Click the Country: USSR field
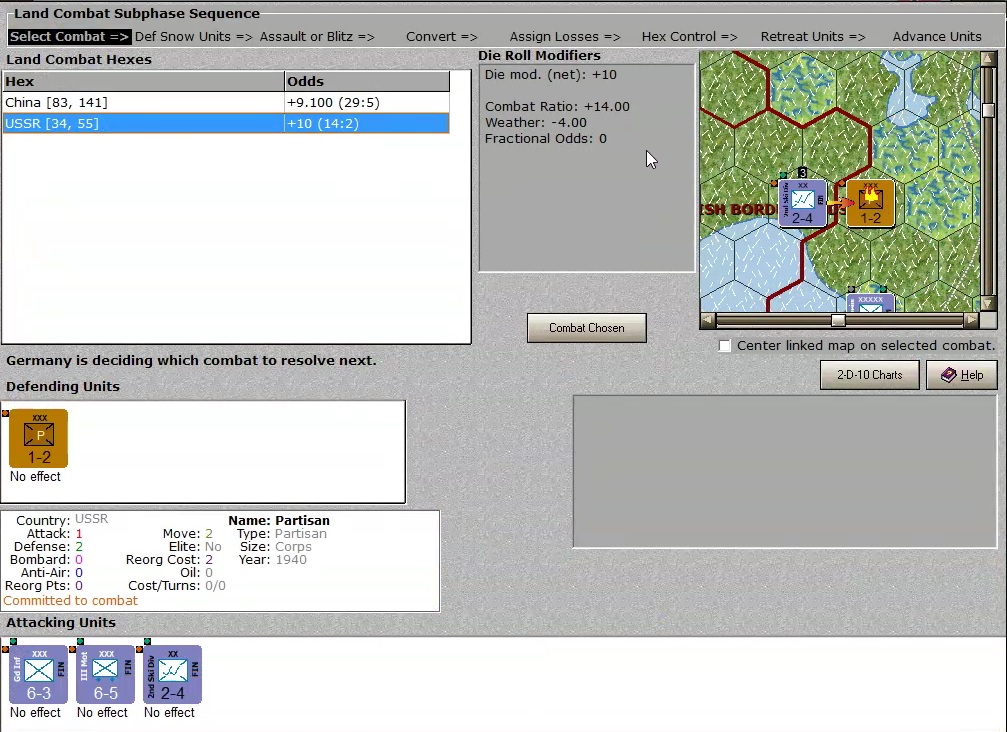The image size is (1007, 732). 62,519
